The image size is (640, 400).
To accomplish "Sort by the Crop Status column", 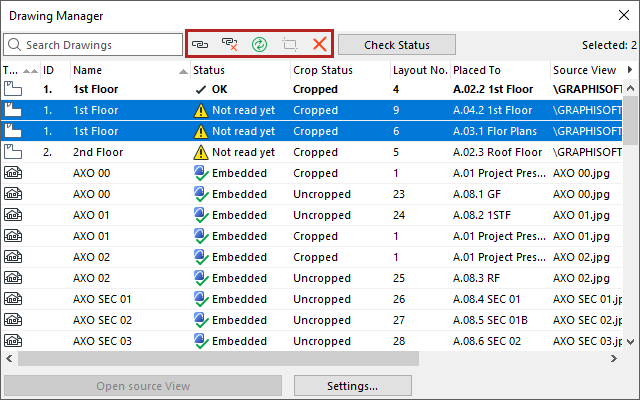I will pos(338,71).
